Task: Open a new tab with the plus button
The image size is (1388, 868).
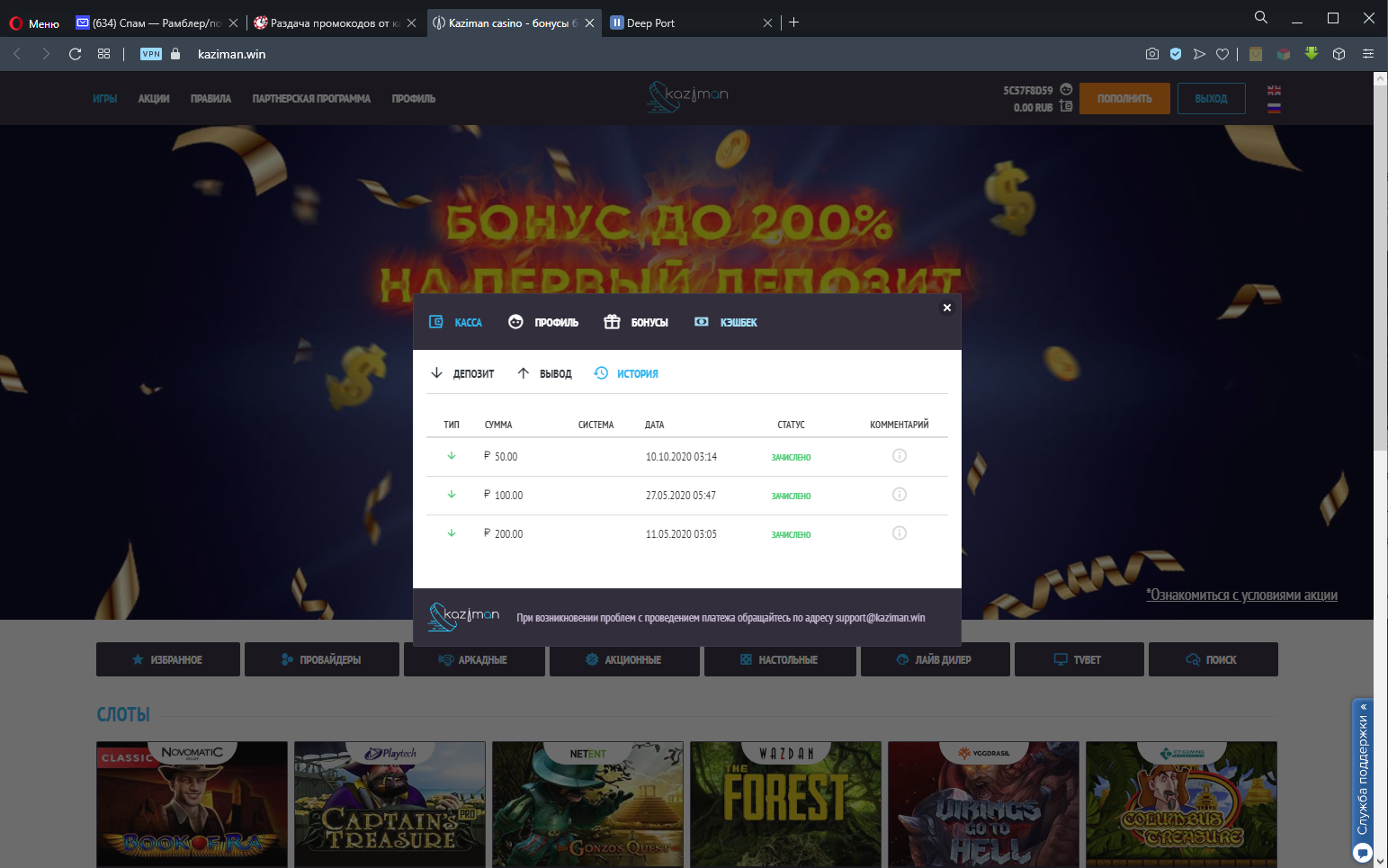Action: coord(793,22)
